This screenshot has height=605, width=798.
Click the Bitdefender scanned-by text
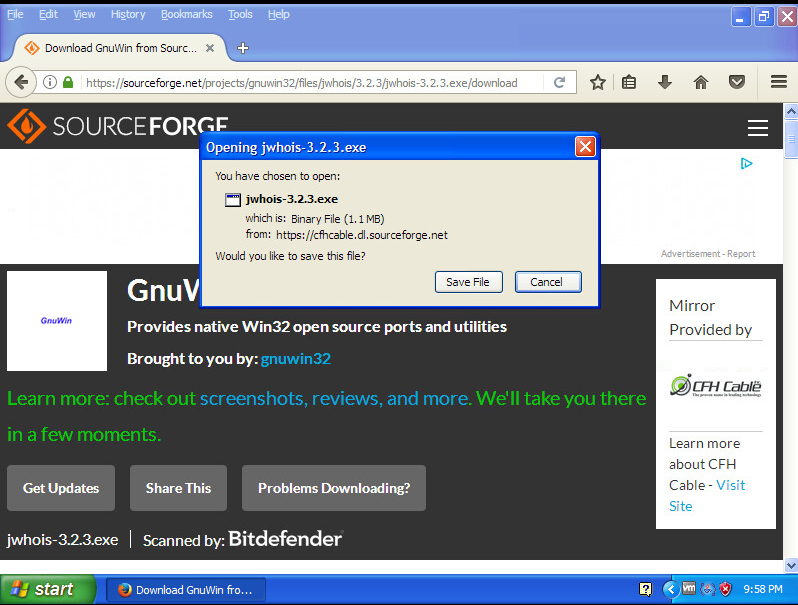pos(285,539)
